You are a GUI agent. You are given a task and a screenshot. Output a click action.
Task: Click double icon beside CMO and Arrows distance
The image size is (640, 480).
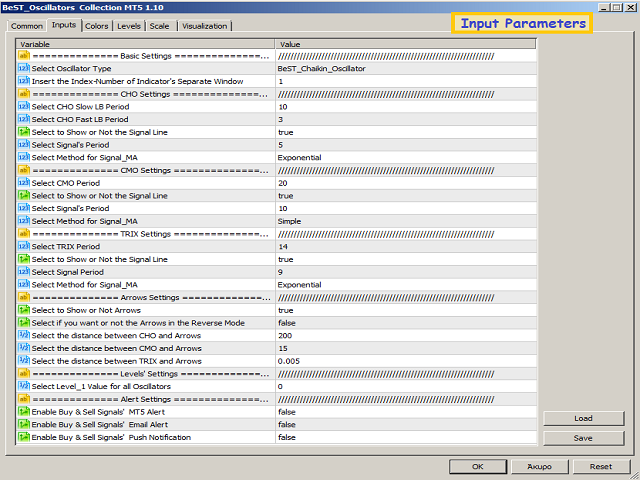24,348
